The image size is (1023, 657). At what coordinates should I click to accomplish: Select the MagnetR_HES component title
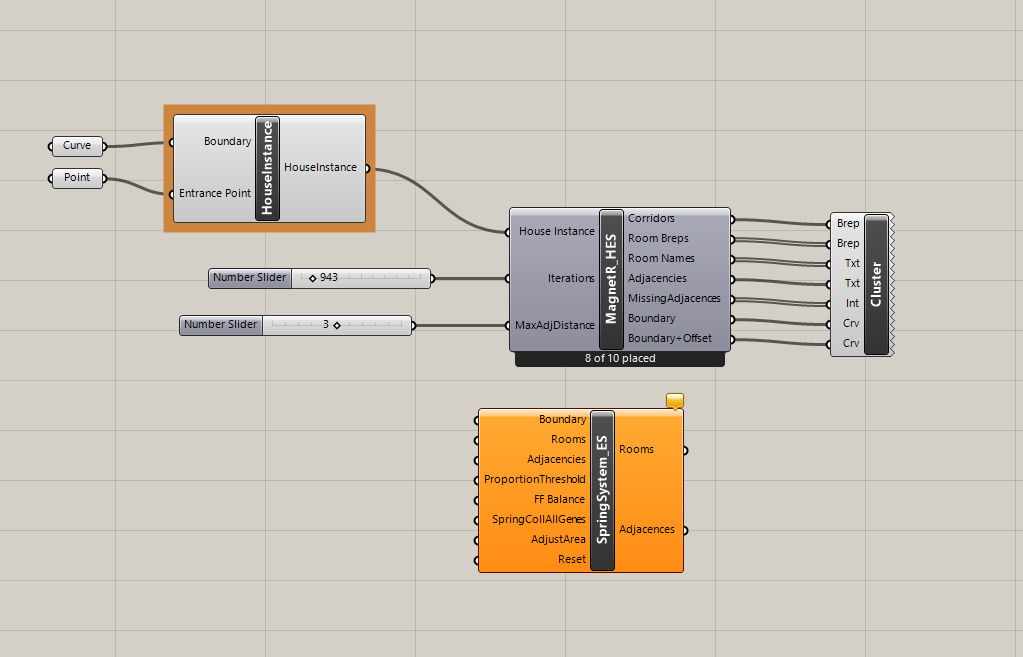pos(611,279)
